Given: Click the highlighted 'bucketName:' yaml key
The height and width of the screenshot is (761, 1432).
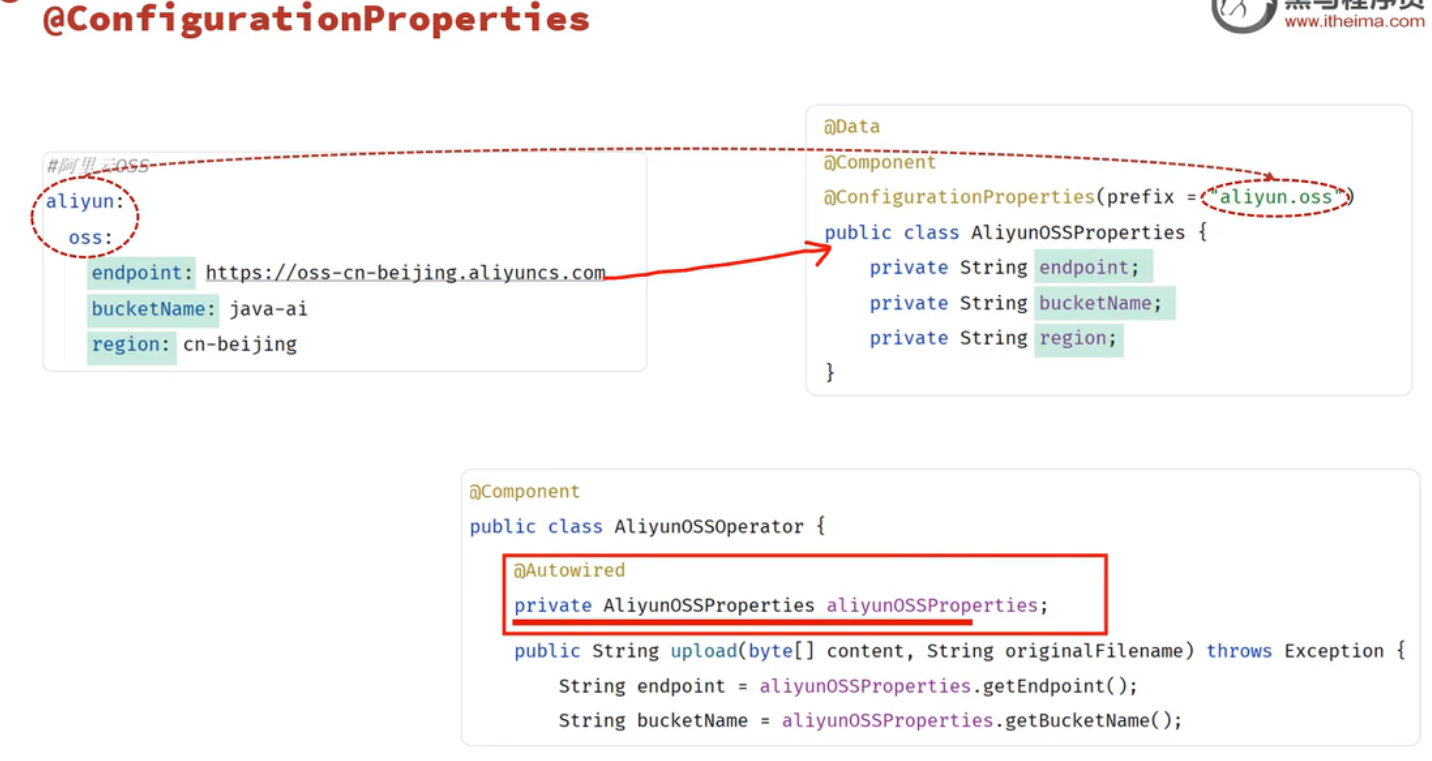Looking at the screenshot, I should [153, 309].
